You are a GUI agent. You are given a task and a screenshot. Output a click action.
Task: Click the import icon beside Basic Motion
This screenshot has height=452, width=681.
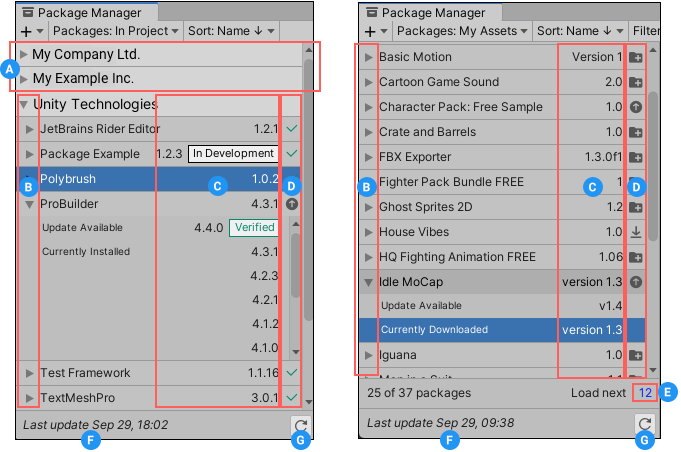click(636, 57)
